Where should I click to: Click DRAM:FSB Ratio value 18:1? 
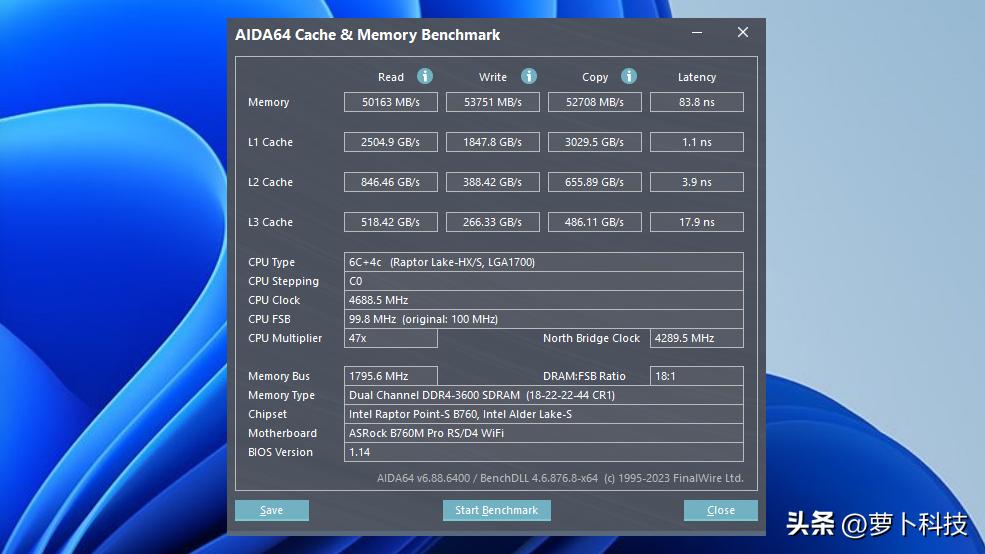point(697,376)
